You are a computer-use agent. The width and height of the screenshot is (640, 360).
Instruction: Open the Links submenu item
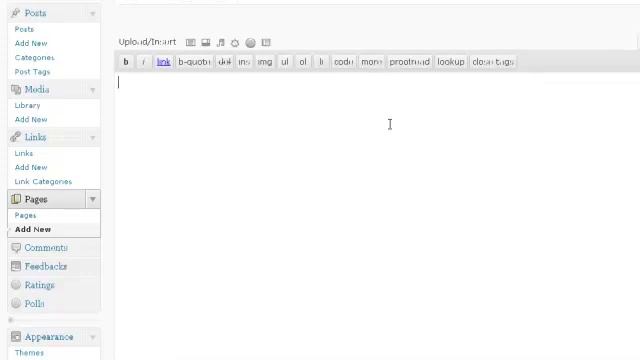point(24,153)
